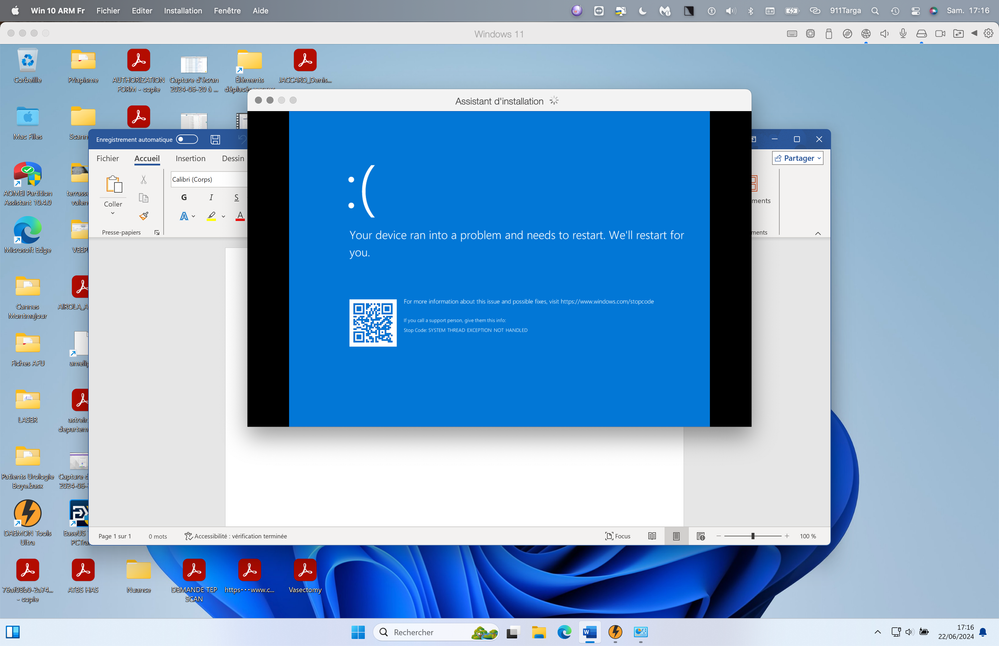Click the microphone icon in Parallels toolbar
The height and width of the screenshot is (646, 999).
(x=903, y=34)
